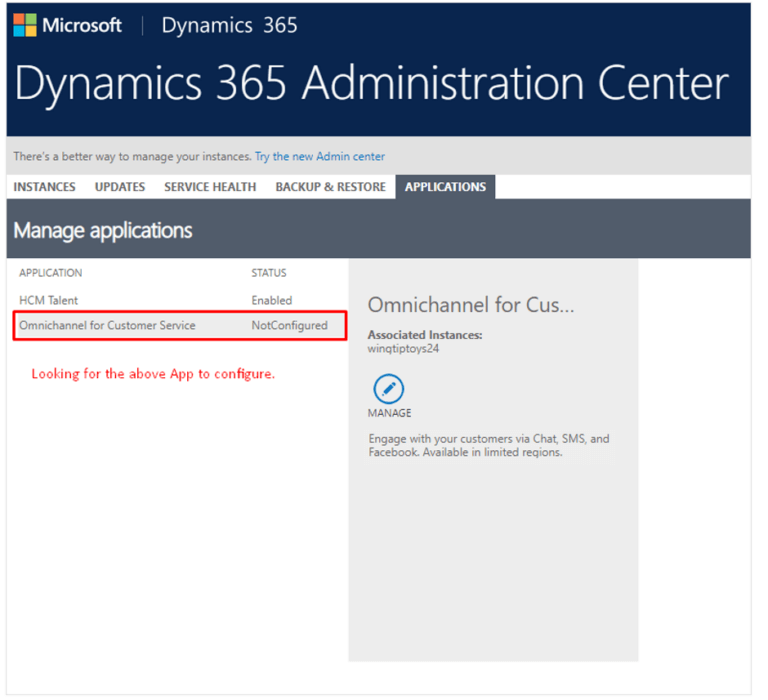
Task: Click the NotConfigured status value
Action: click(289, 325)
